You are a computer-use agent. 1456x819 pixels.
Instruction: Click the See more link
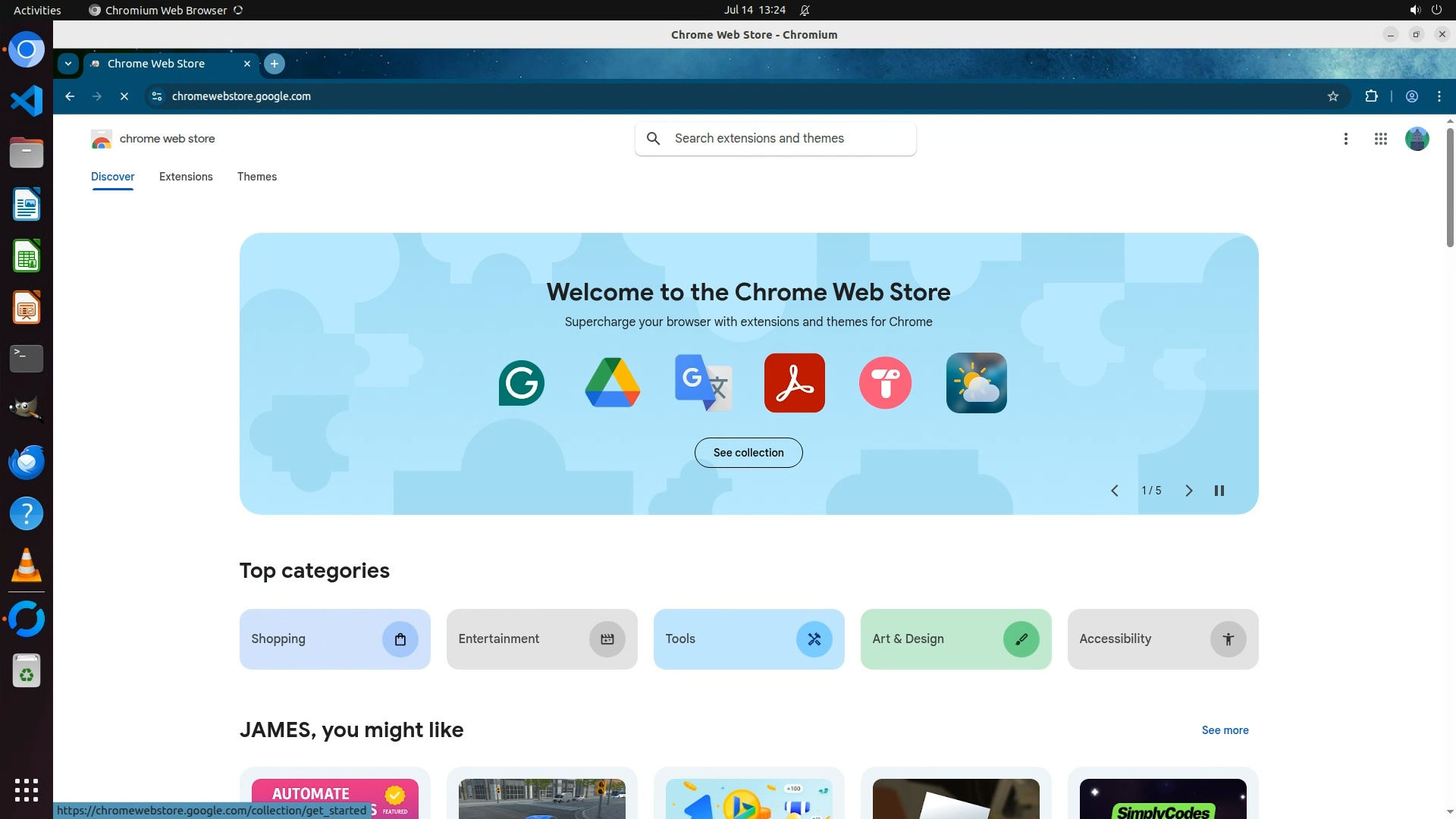point(1225,730)
